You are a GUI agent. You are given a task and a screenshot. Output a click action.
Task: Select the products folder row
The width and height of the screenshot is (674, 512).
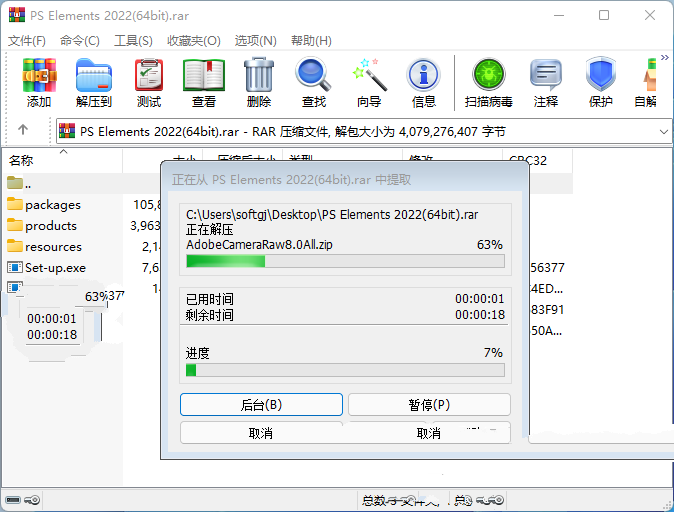point(82,226)
